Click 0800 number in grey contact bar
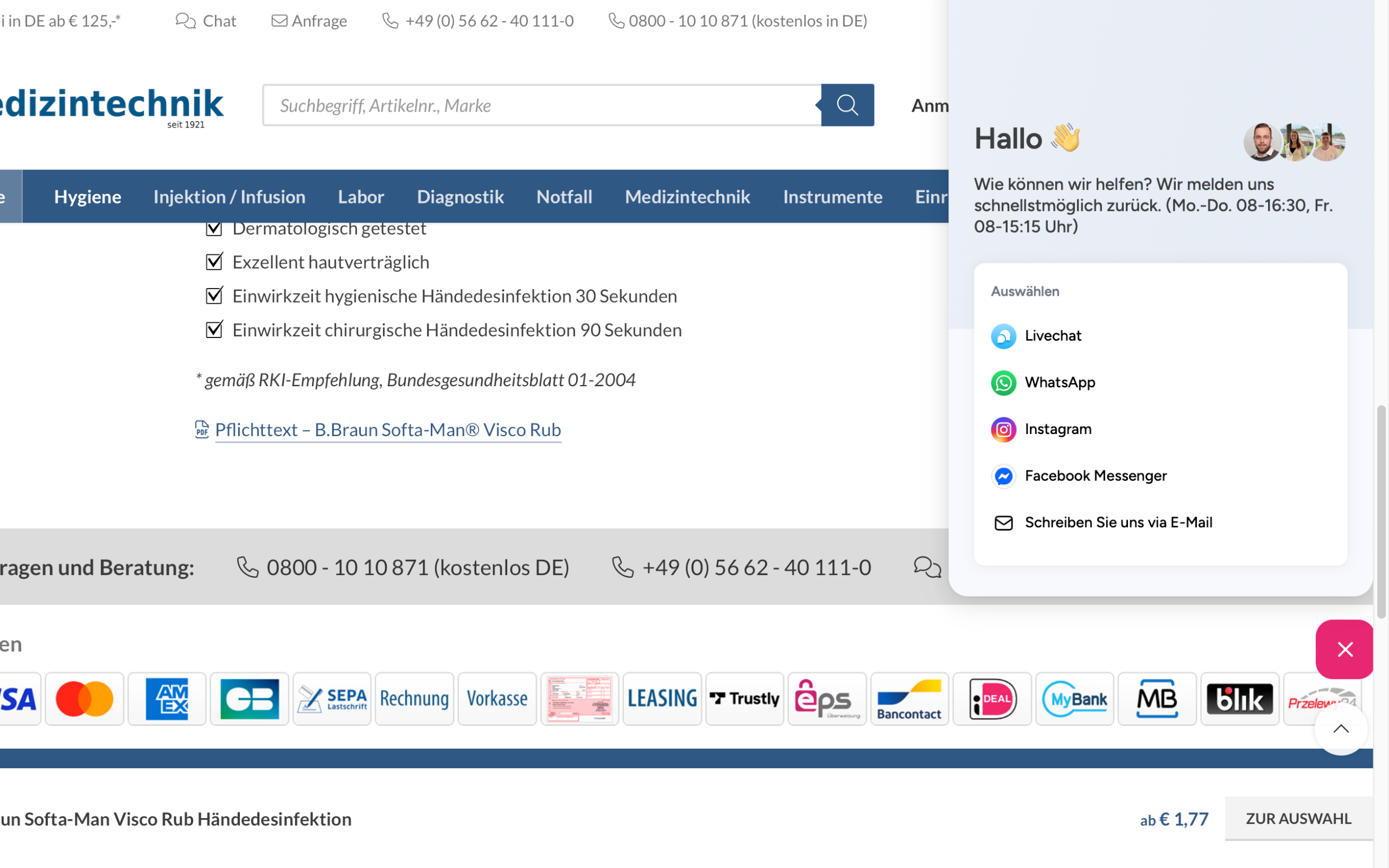 click(x=403, y=567)
